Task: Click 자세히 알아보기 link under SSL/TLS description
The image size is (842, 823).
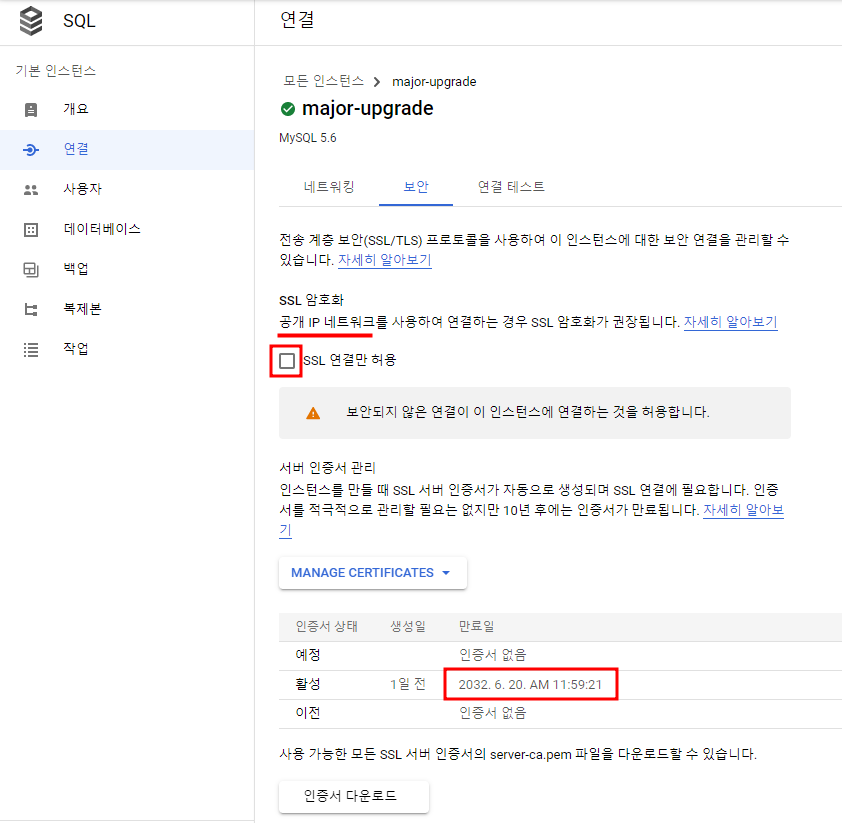Action: click(384, 260)
